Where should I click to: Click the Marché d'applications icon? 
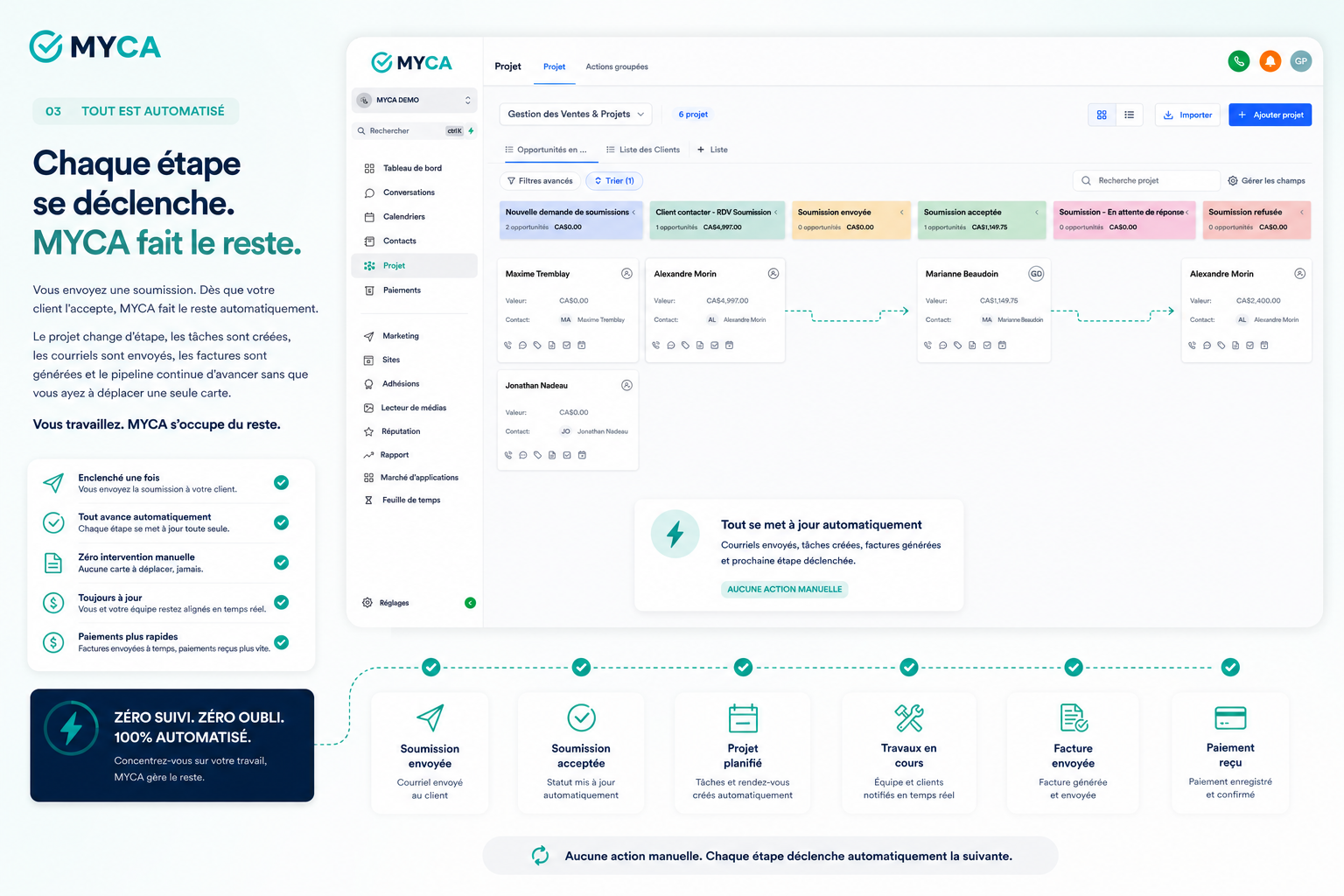coord(369,478)
